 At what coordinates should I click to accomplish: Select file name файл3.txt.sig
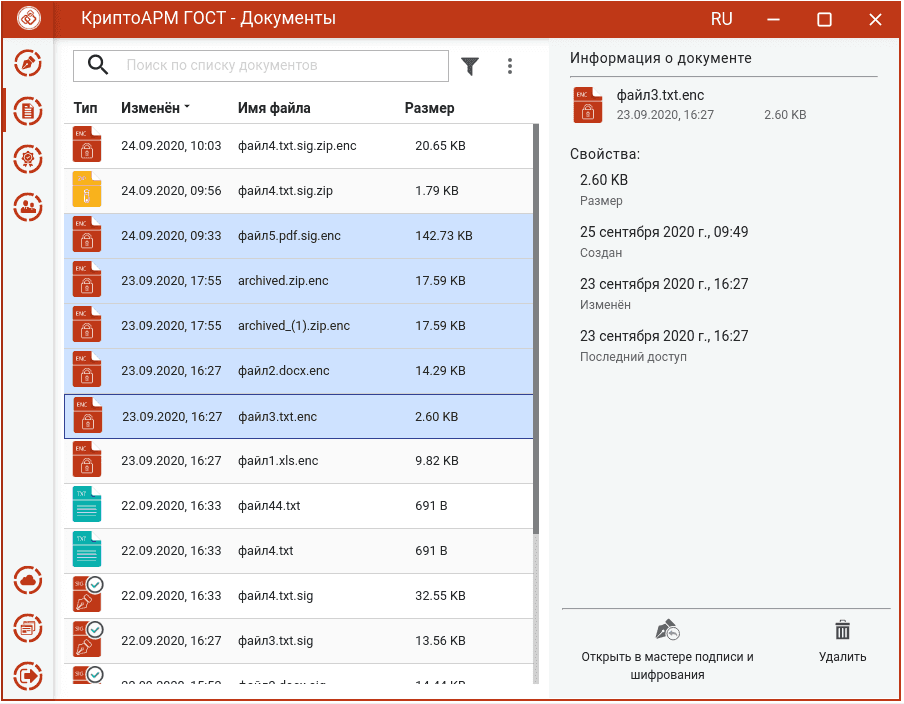click(276, 641)
